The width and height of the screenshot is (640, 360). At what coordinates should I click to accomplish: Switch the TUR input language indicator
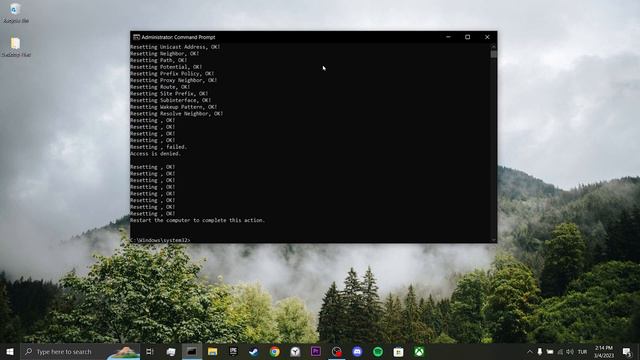tap(582, 351)
